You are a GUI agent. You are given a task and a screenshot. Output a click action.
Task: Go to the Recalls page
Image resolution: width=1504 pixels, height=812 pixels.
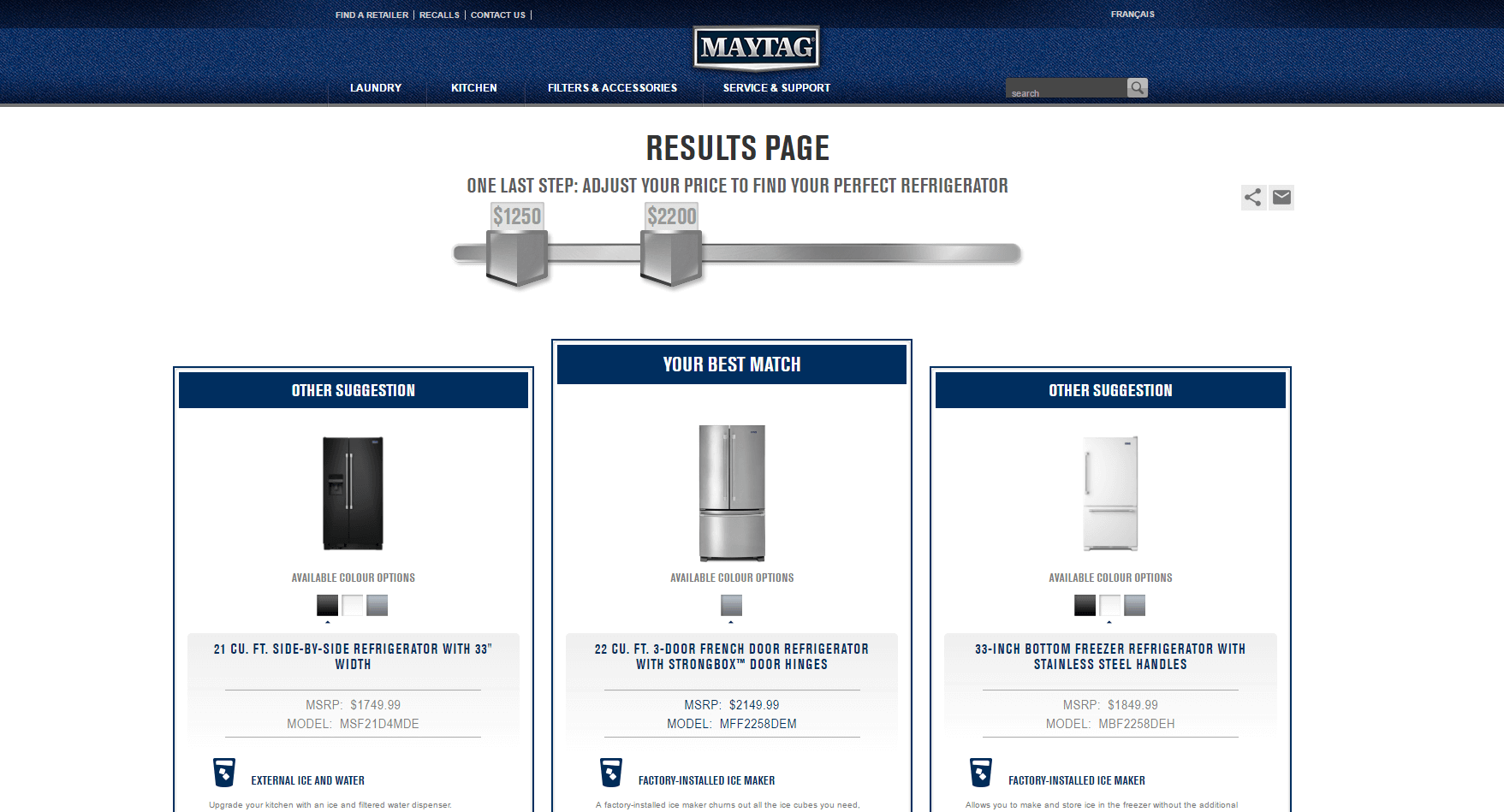point(439,15)
